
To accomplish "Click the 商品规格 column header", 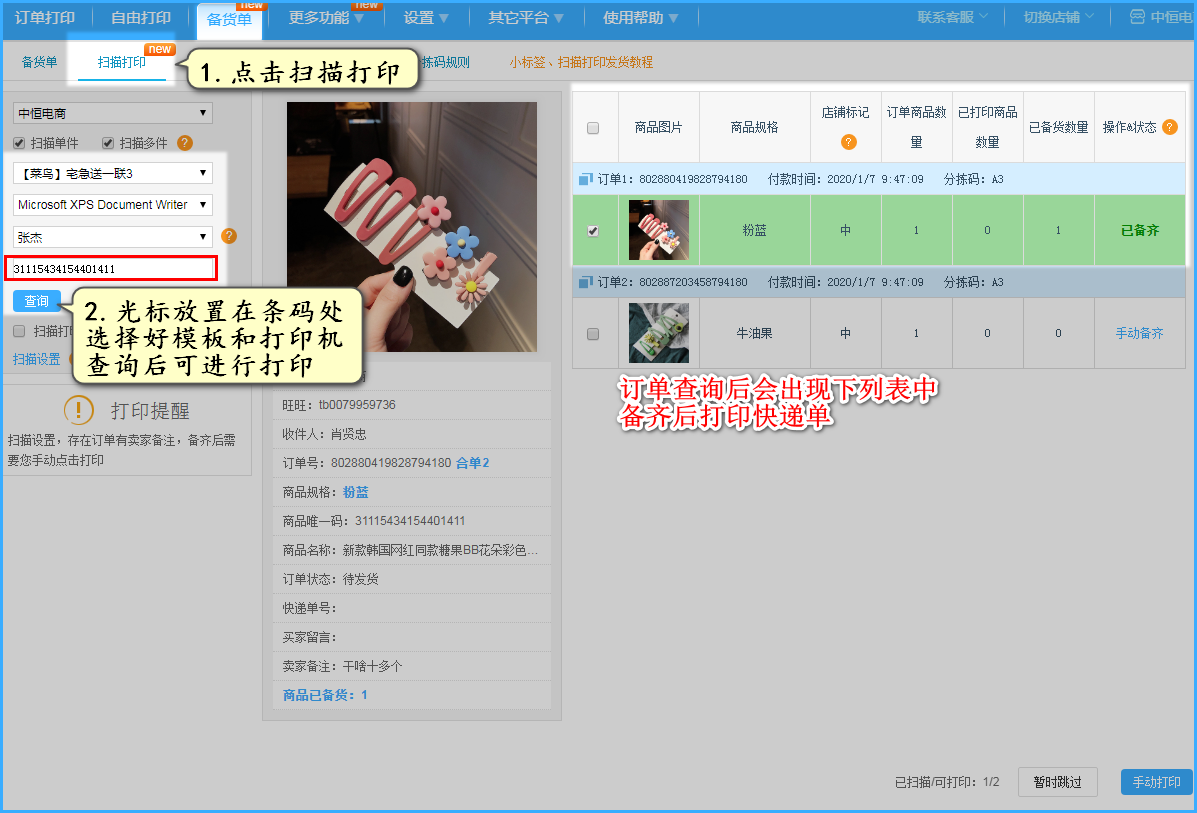I will tap(754, 127).
